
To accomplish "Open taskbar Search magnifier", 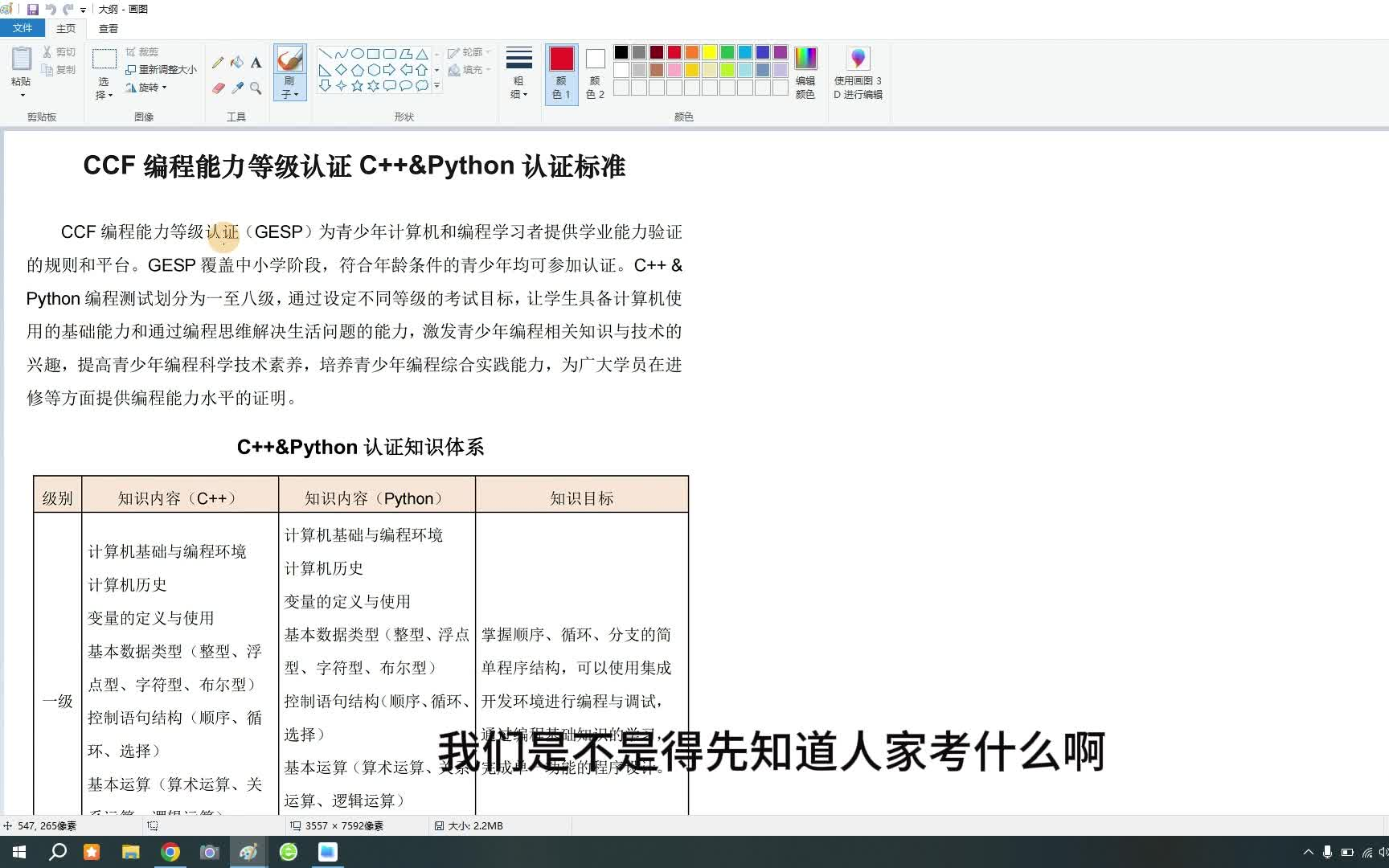I will [58, 852].
